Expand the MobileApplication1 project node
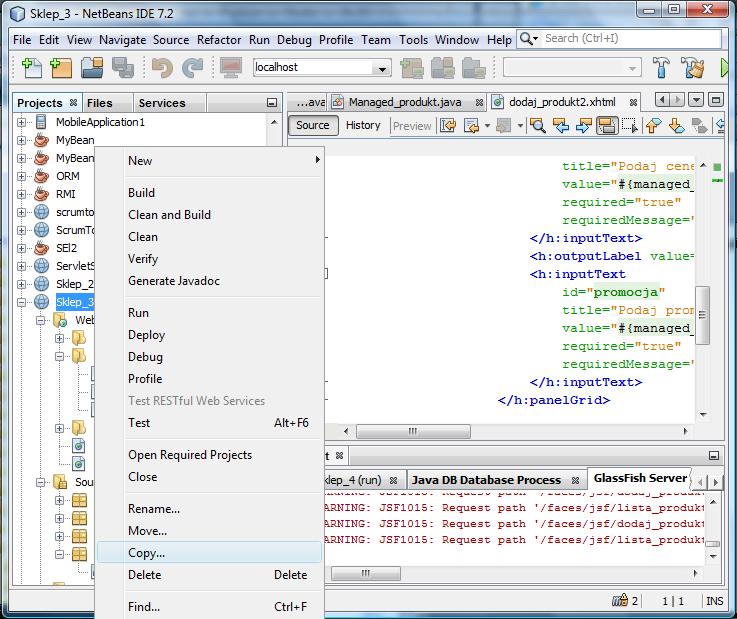Image resolution: width=737 pixels, height=619 pixels. pyautogui.click(x=22, y=122)
